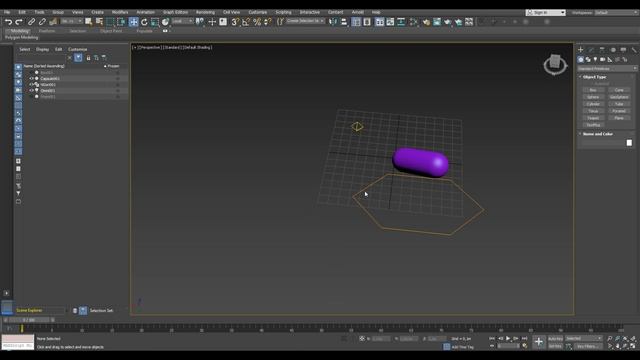The image size is (640, 360).
Task: Open Scene Explorer Select menu
Action: click(x=24, y=49)
